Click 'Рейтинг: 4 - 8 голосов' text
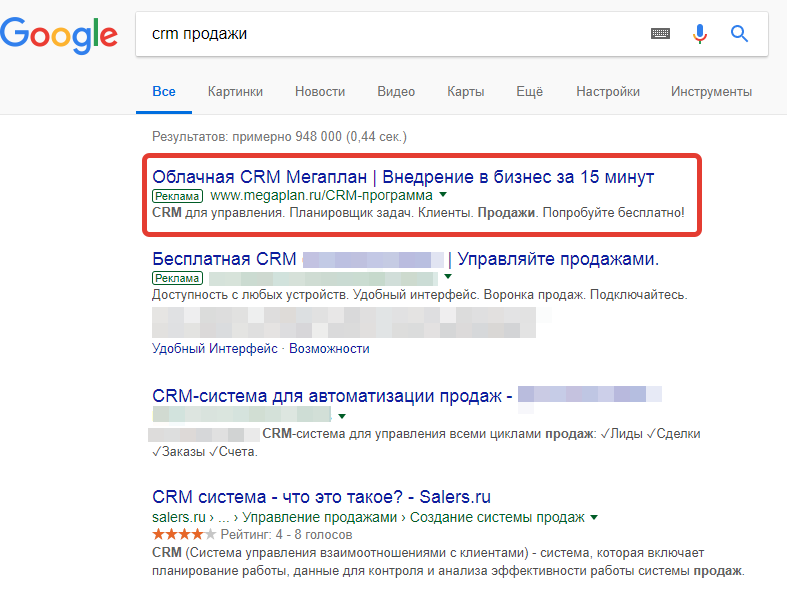Image resolution: width=787 pixels, height=593 pixels. (x=286, y=535)
